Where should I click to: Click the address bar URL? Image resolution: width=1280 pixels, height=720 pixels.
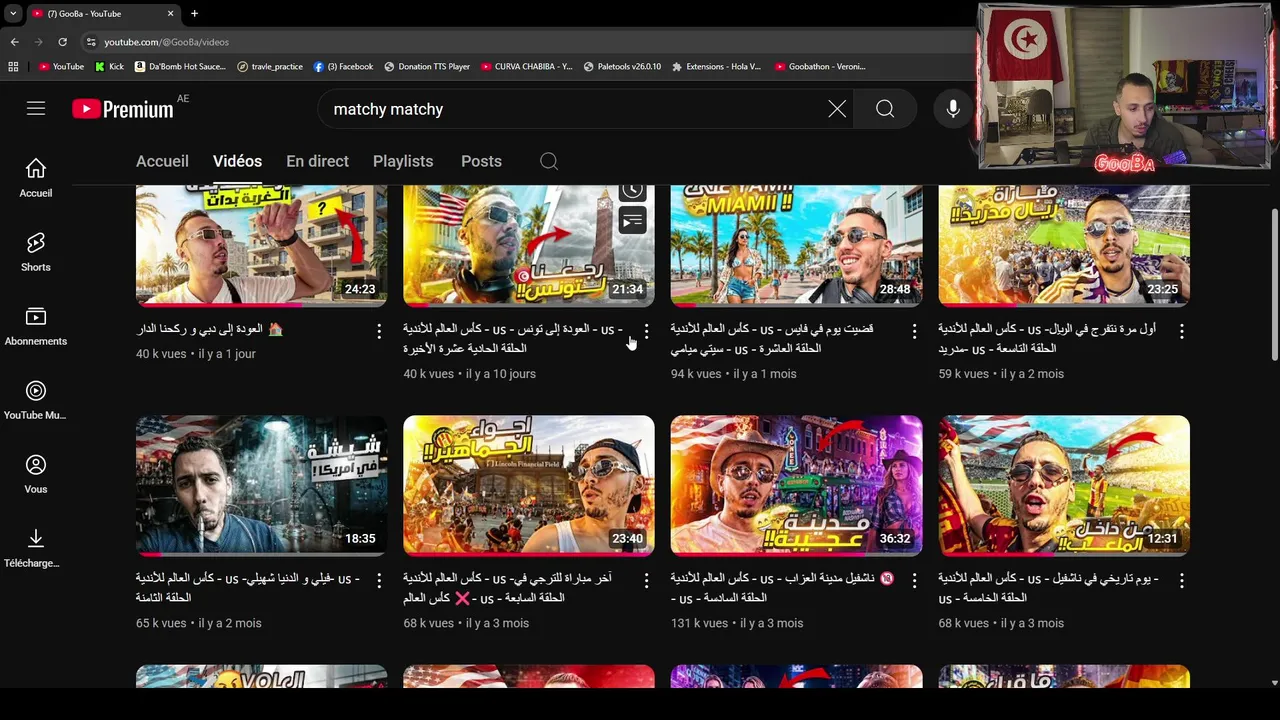166,42
